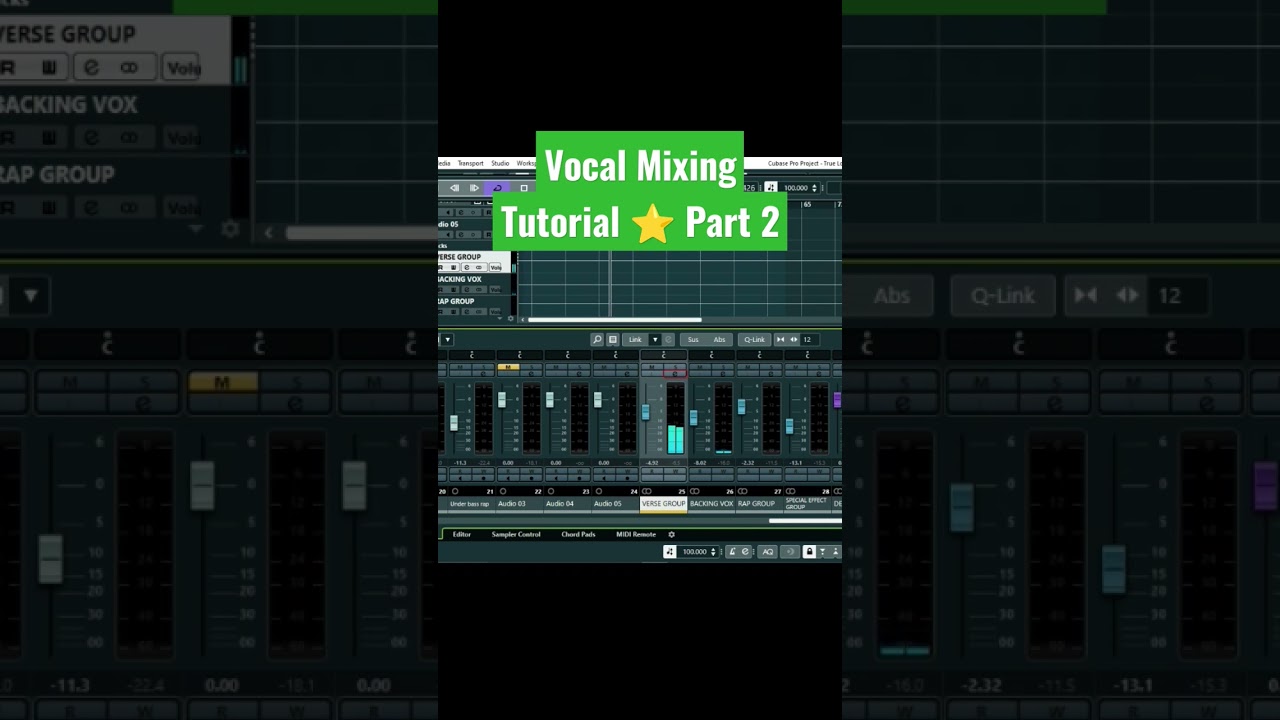Screen dimensions: 1280x720
Task: Open the mixer window layout icon
Action: click(x=613, y=339)
